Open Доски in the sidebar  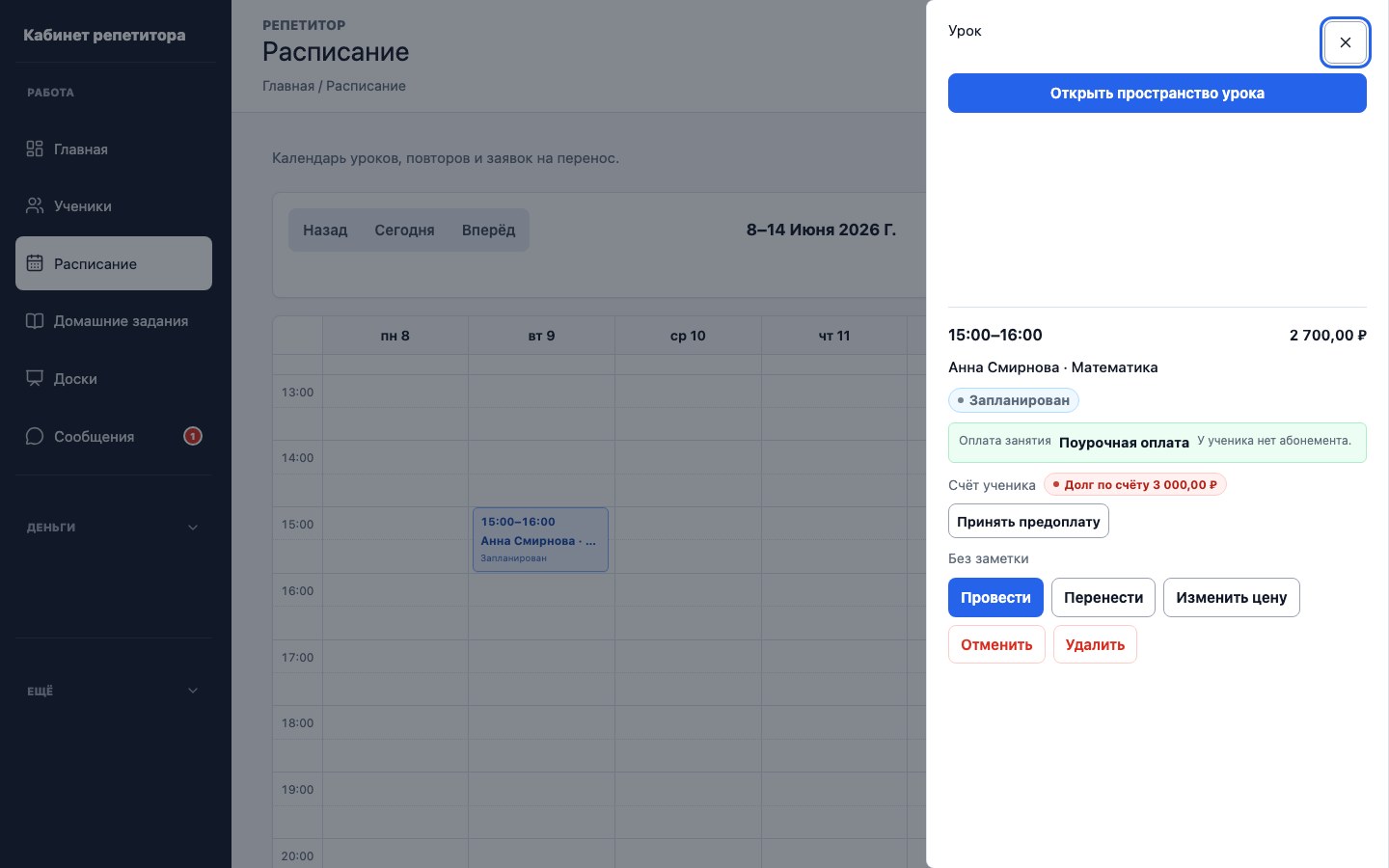click(114, 378)
